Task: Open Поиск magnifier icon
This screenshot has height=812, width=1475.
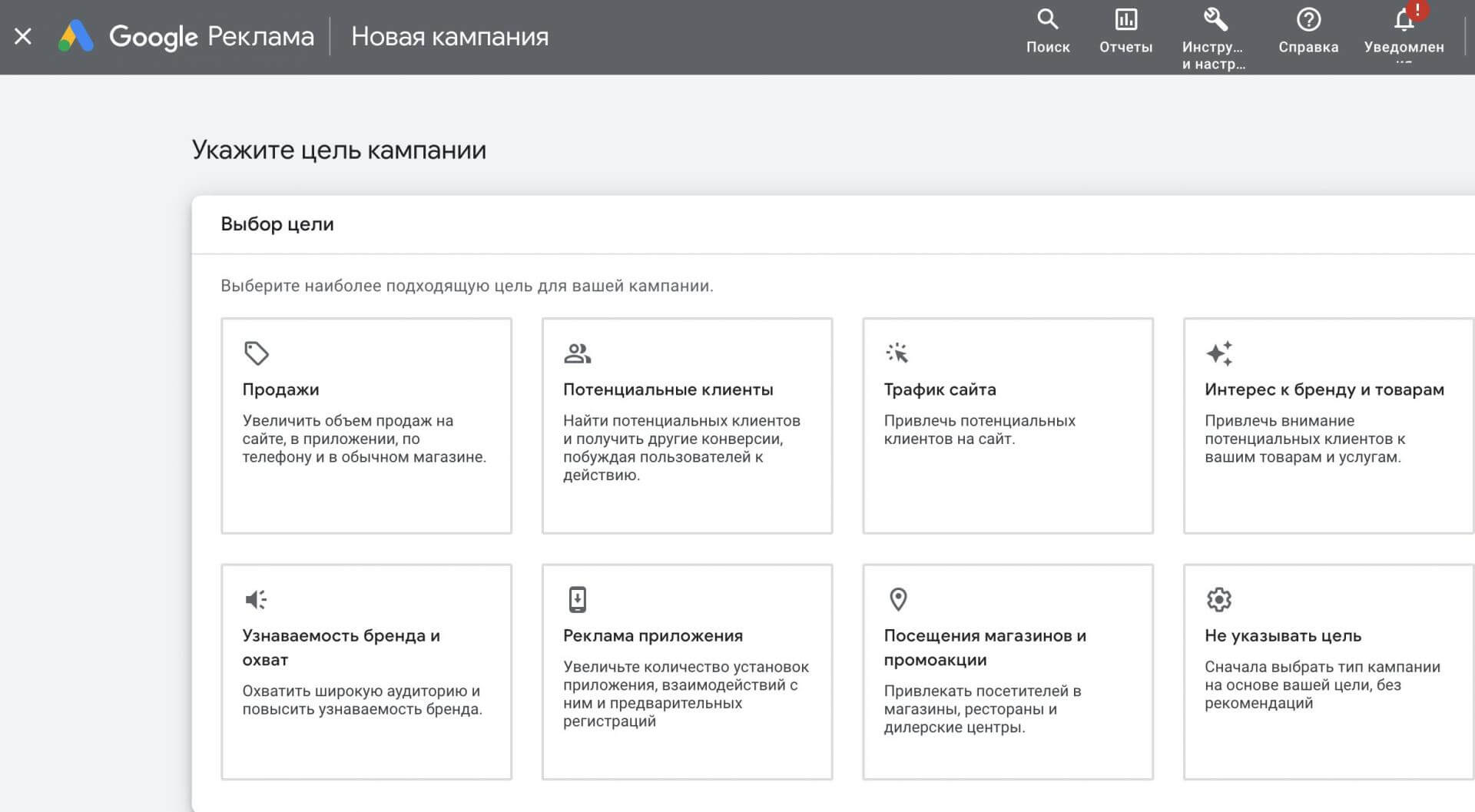Action: (1048, 18)
